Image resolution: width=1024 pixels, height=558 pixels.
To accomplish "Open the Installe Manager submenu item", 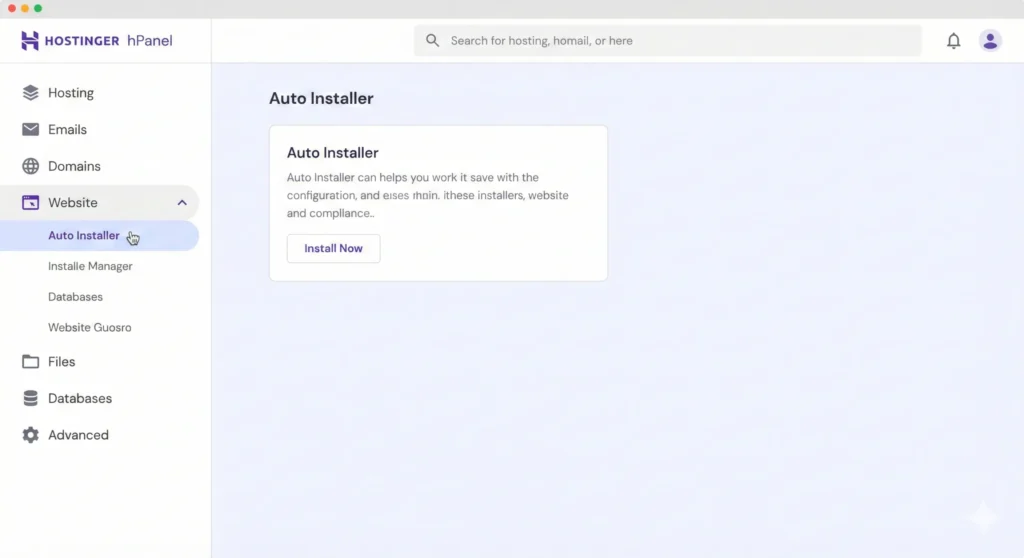I will click(90, 267).
